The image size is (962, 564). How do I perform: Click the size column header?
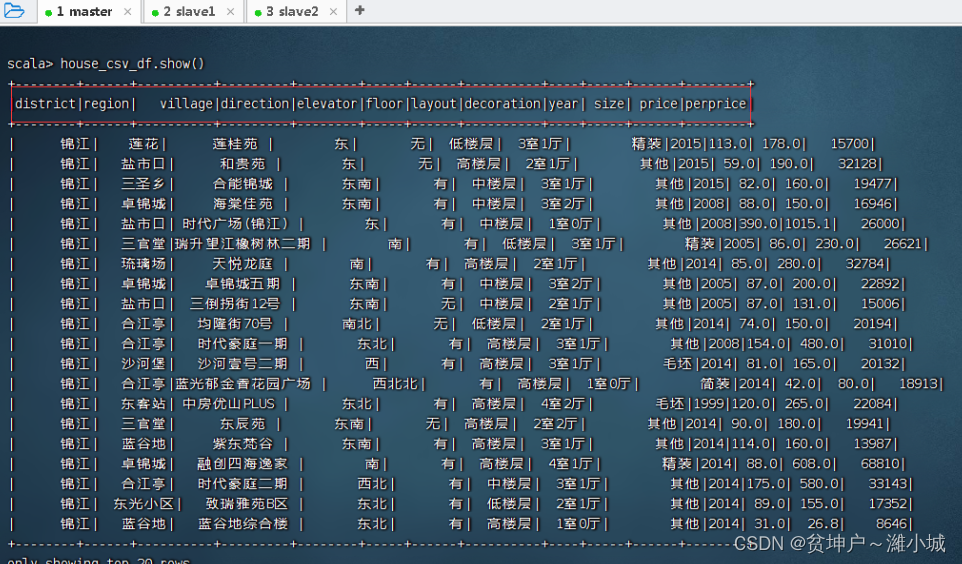point(609,104)
